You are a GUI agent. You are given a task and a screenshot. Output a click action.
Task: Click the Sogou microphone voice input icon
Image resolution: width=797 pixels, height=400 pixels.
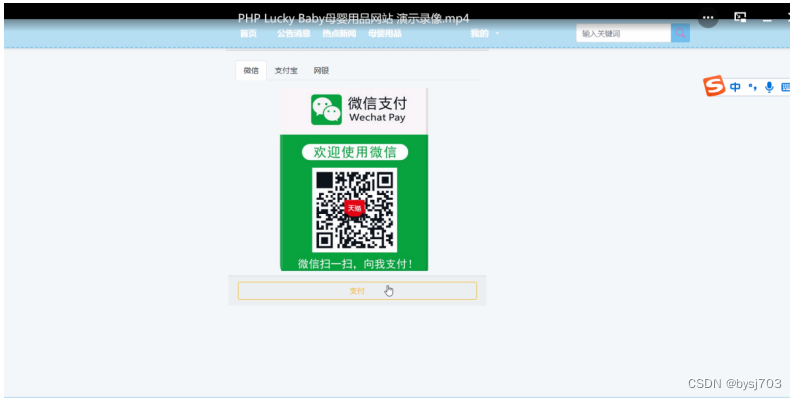[769, 87]
